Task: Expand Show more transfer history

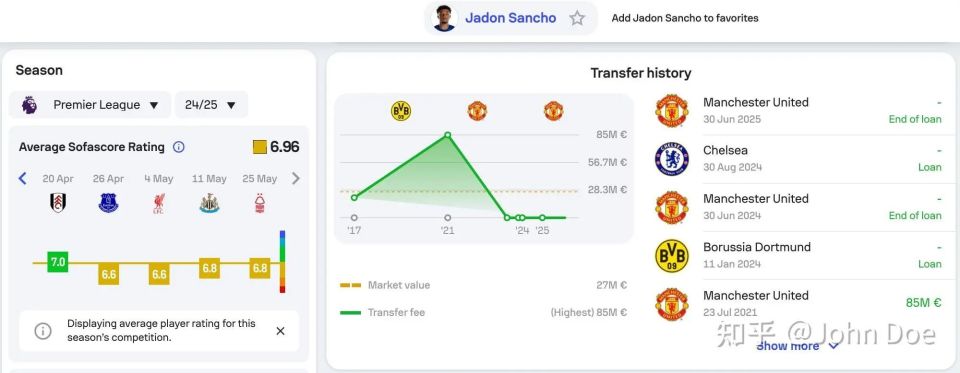Action: click(x=798, y=346)
